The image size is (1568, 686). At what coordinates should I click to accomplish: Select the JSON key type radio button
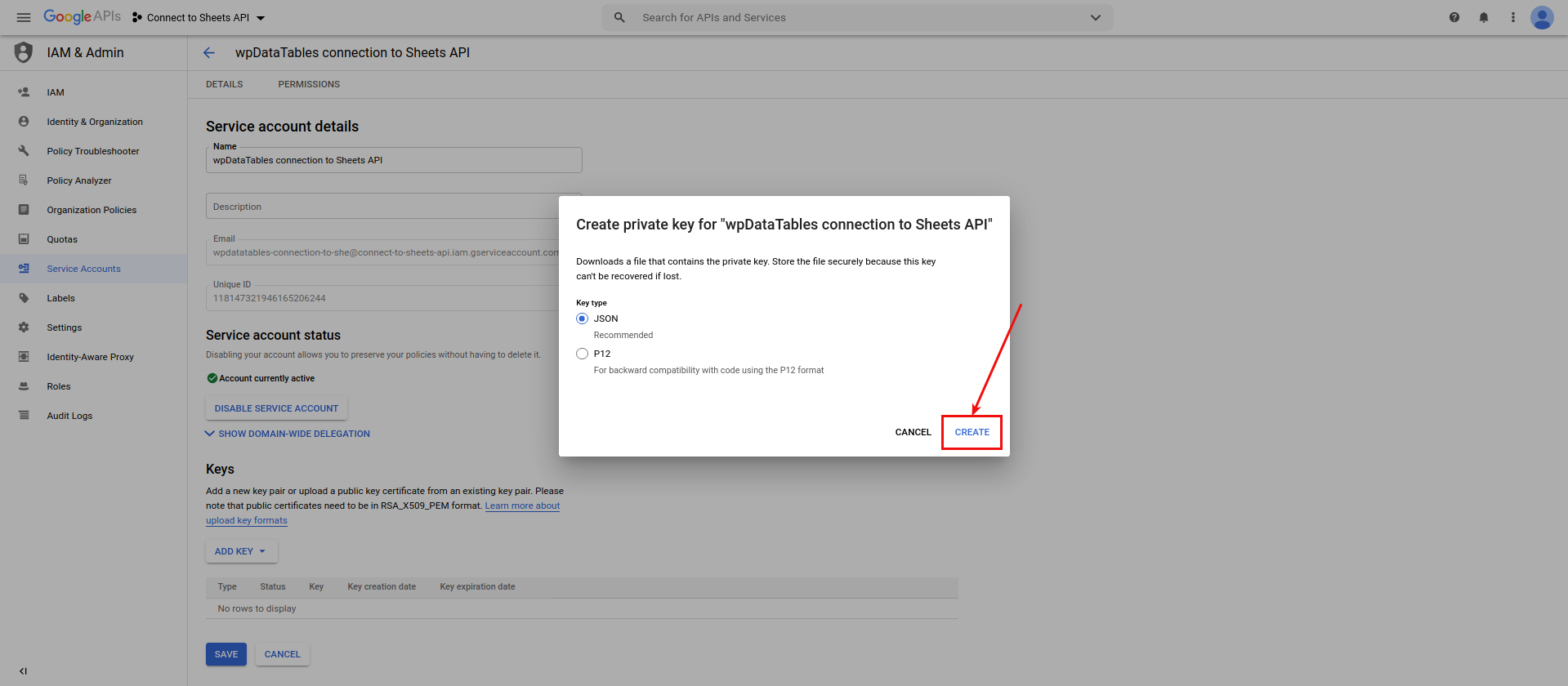pos(582,318)
